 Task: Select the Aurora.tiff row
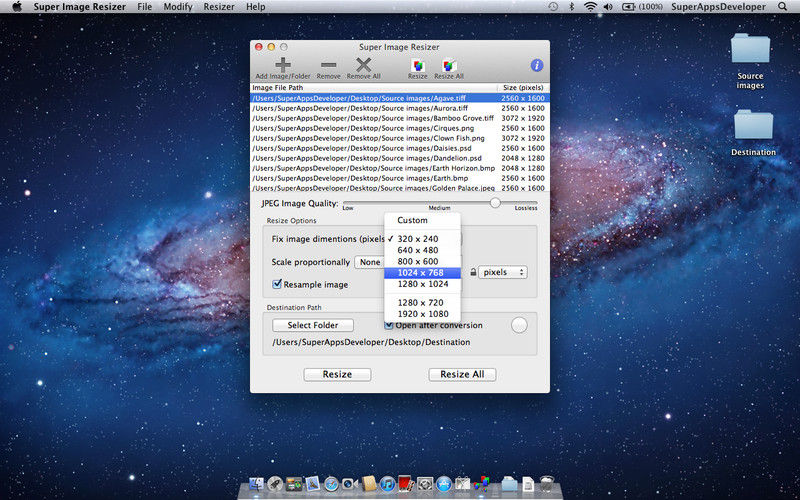click(x=400, y=108)
